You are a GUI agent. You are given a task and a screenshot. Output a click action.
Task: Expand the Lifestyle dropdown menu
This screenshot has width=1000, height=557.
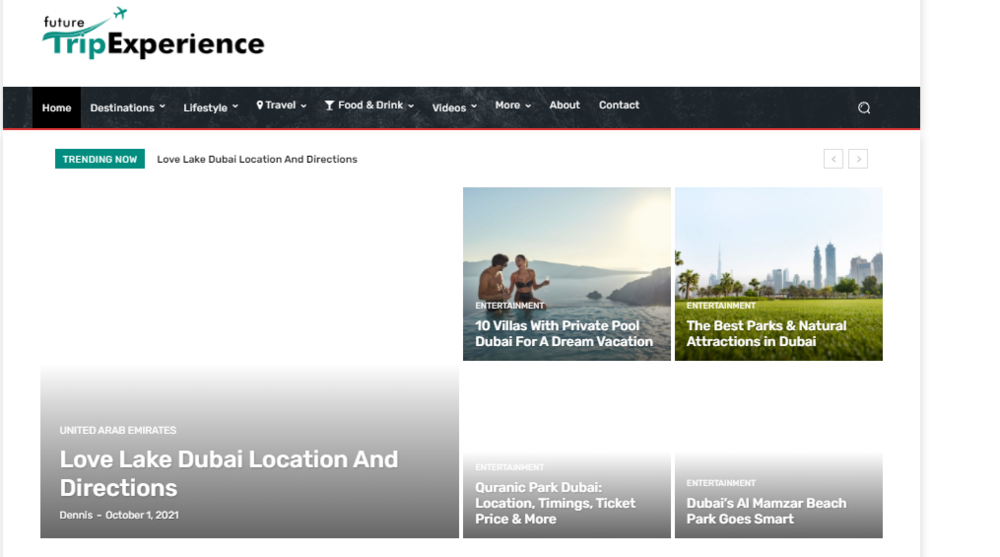click(210, 108)
